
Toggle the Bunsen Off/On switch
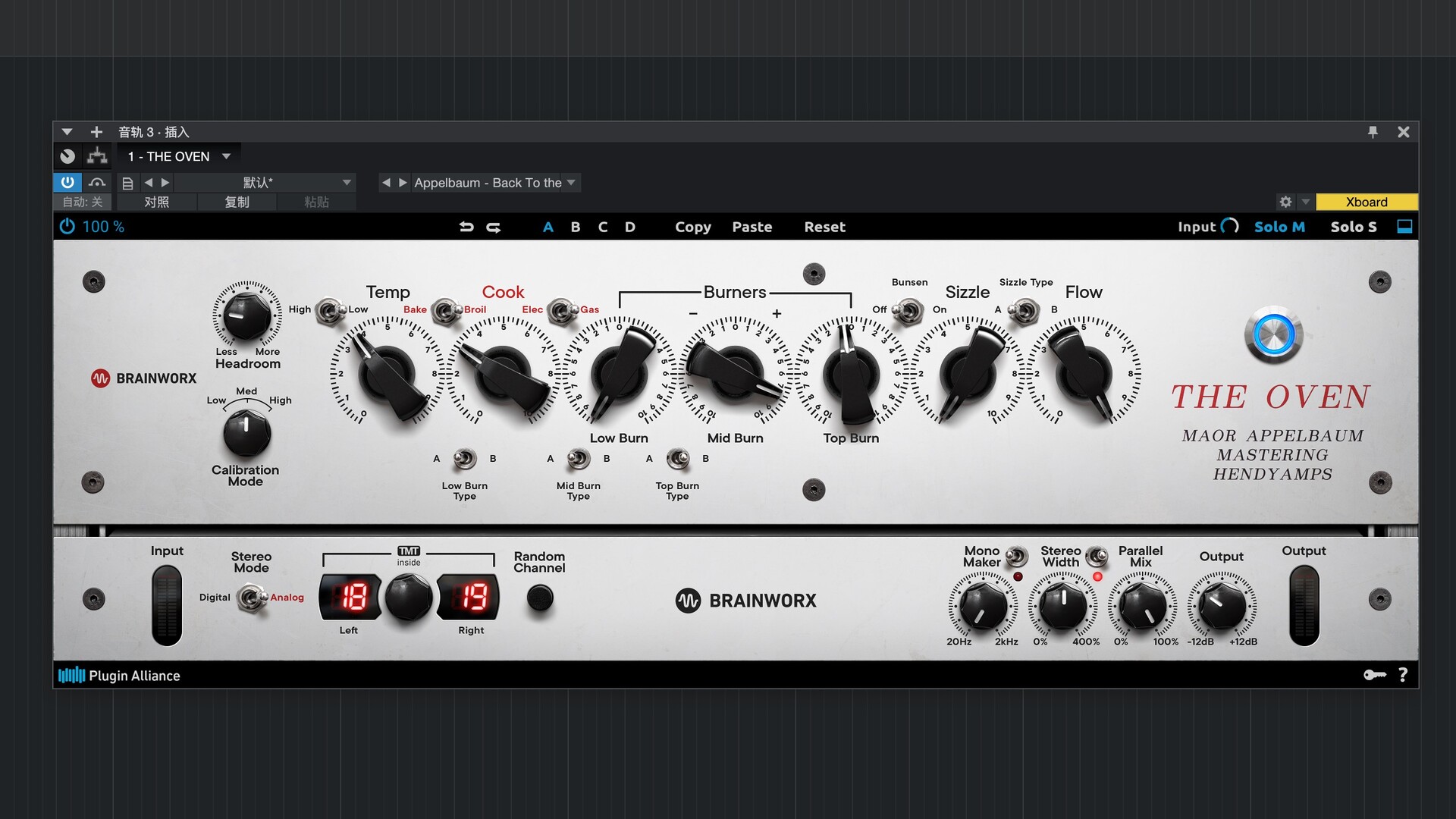907,310
